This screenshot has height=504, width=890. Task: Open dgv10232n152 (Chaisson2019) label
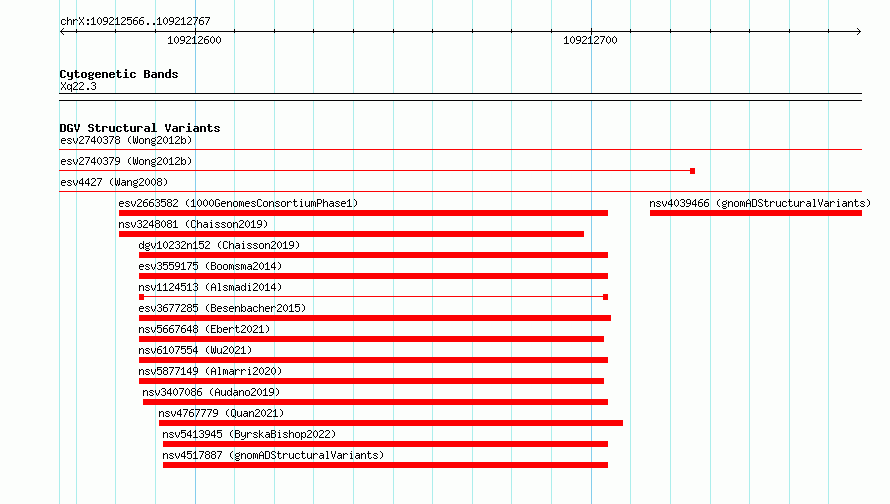pos(219,245)
